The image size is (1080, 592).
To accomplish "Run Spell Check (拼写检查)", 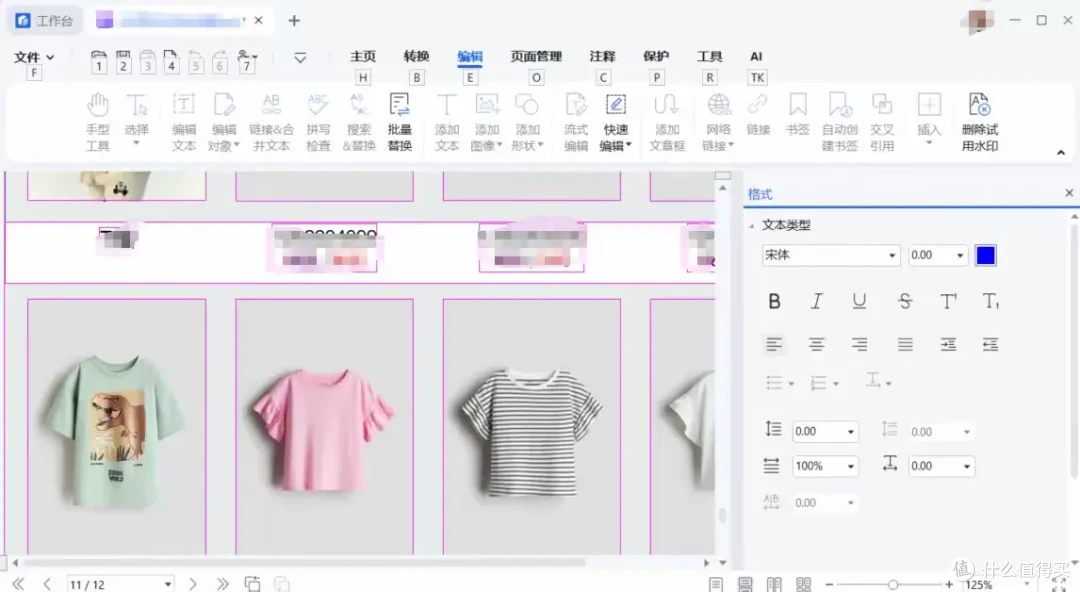I will click(x=318, y=122).
